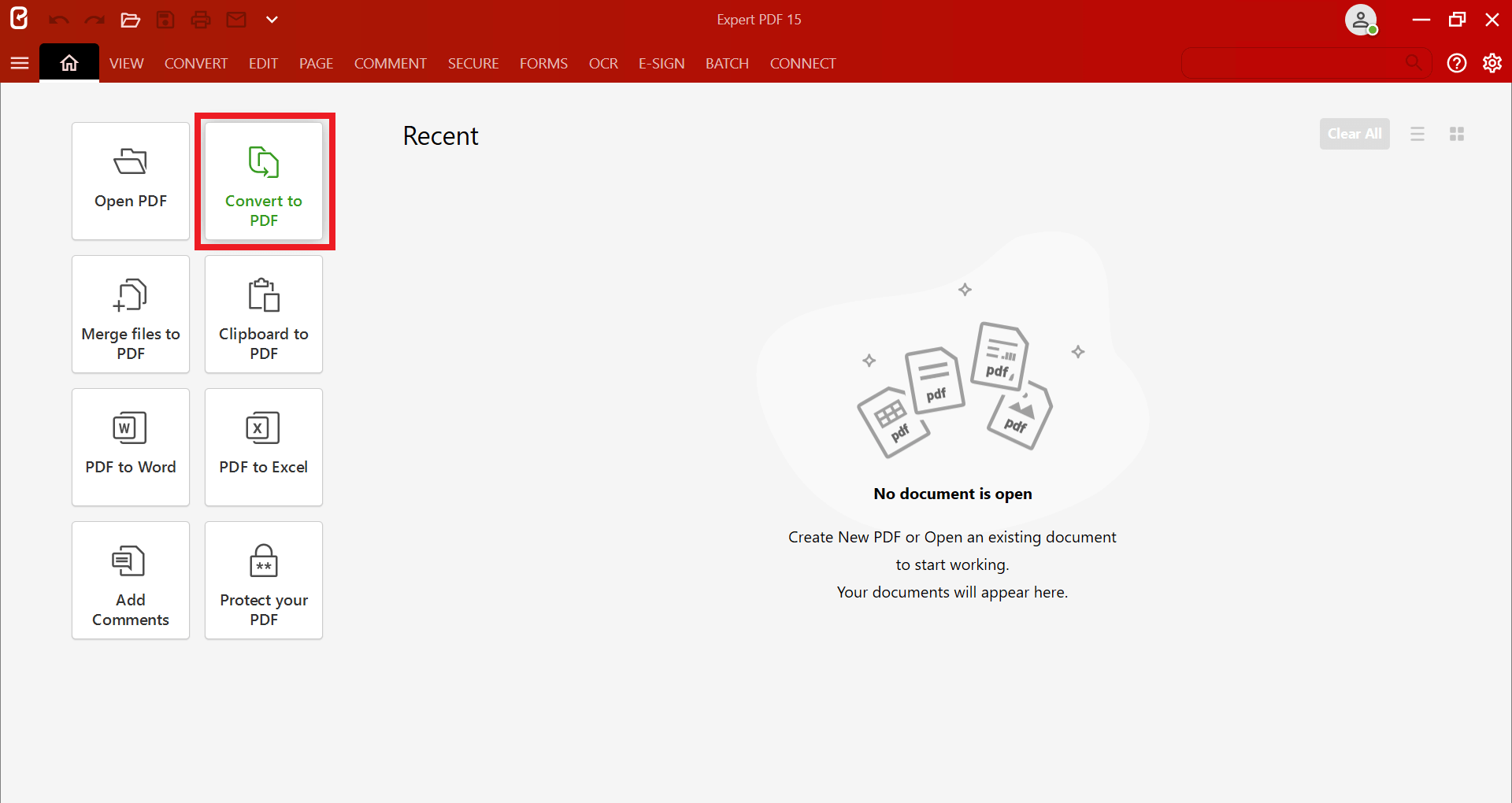Click the user account avatar
The image size is (1512, 803).
[1361, 20]
